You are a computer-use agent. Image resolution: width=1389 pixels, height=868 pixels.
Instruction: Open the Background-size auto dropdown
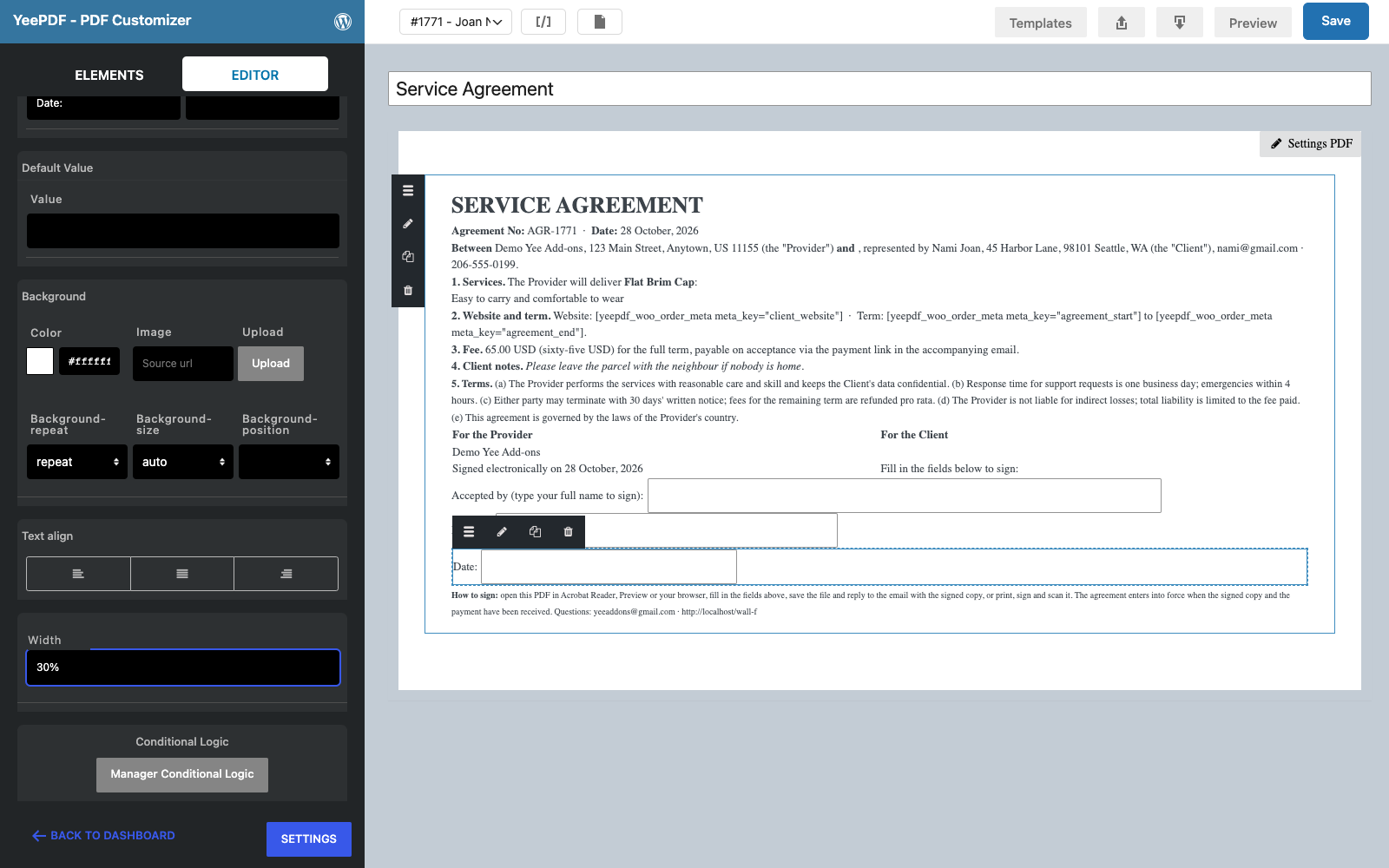pos(183,462)
